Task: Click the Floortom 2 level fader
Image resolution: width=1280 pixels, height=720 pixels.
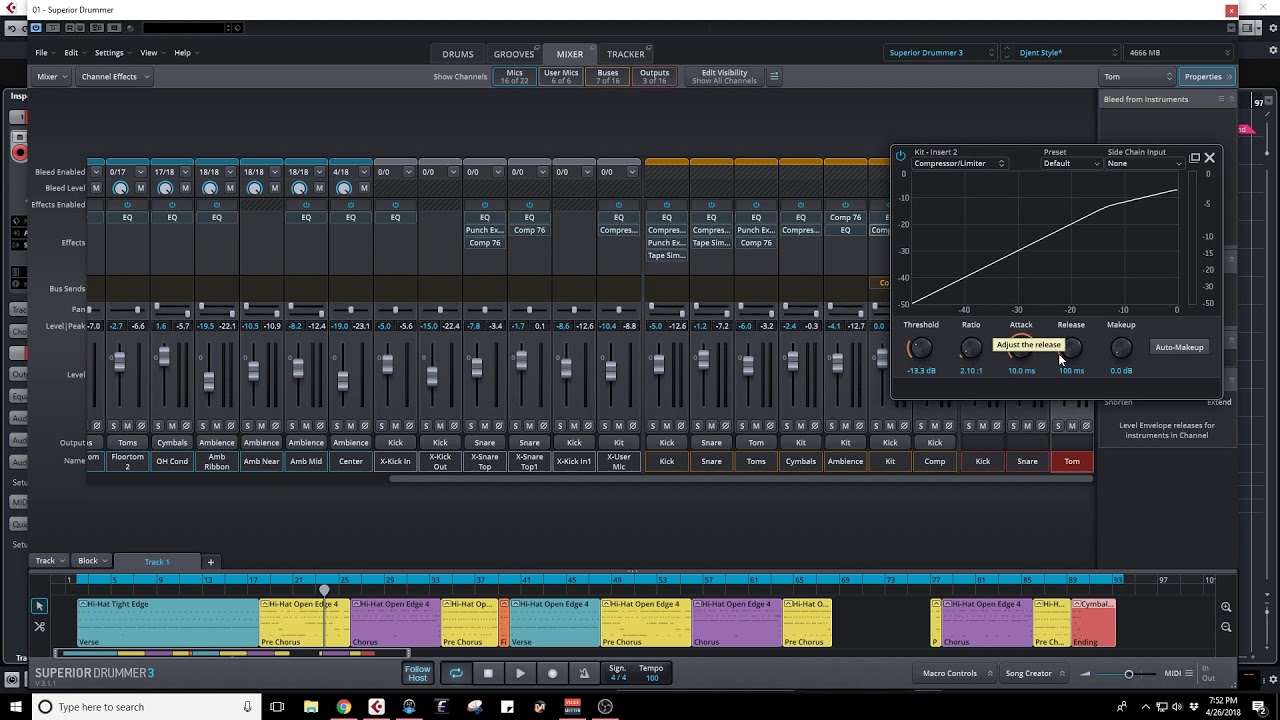Action: [119, 363]
